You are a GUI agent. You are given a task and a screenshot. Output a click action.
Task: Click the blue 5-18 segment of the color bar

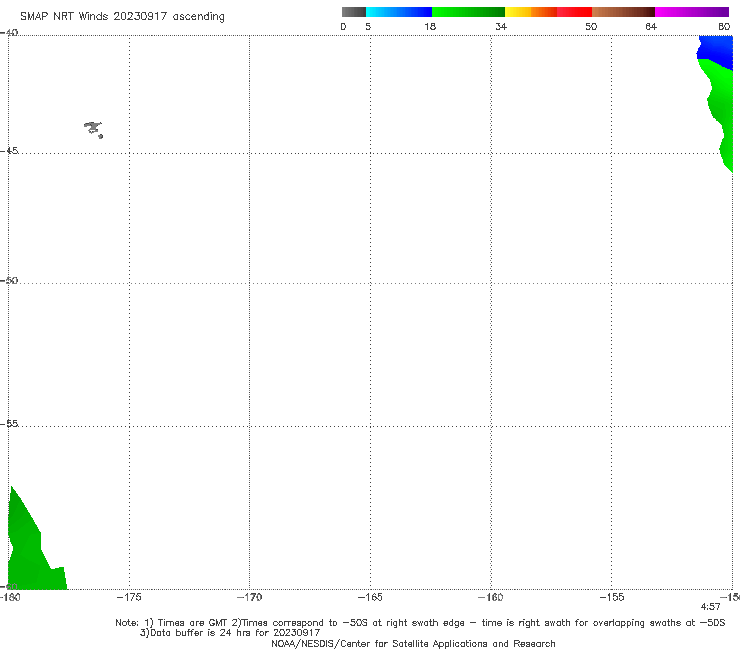[399, 12]
